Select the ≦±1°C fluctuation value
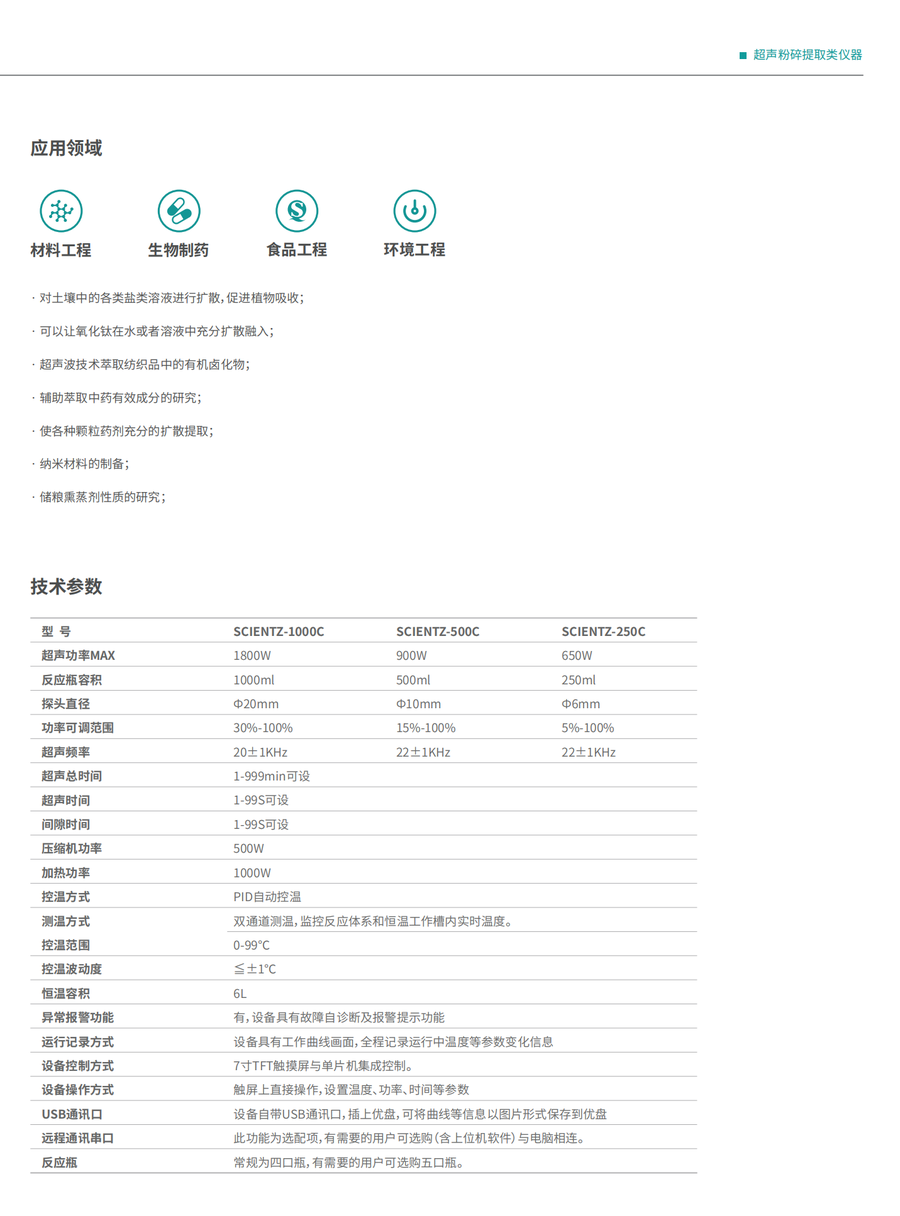Screen dimensions: 900x1216 (x=254, y=969)
